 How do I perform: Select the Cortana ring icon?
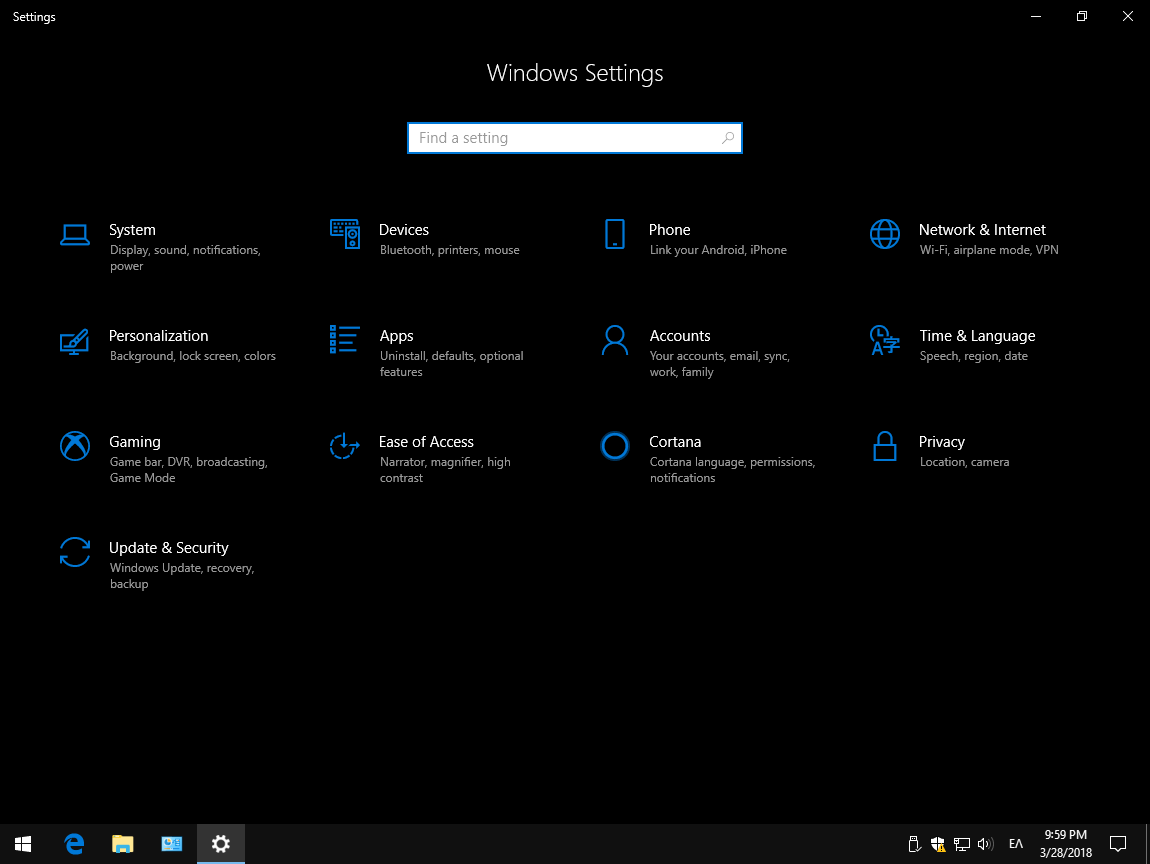(x=615, y=446)
